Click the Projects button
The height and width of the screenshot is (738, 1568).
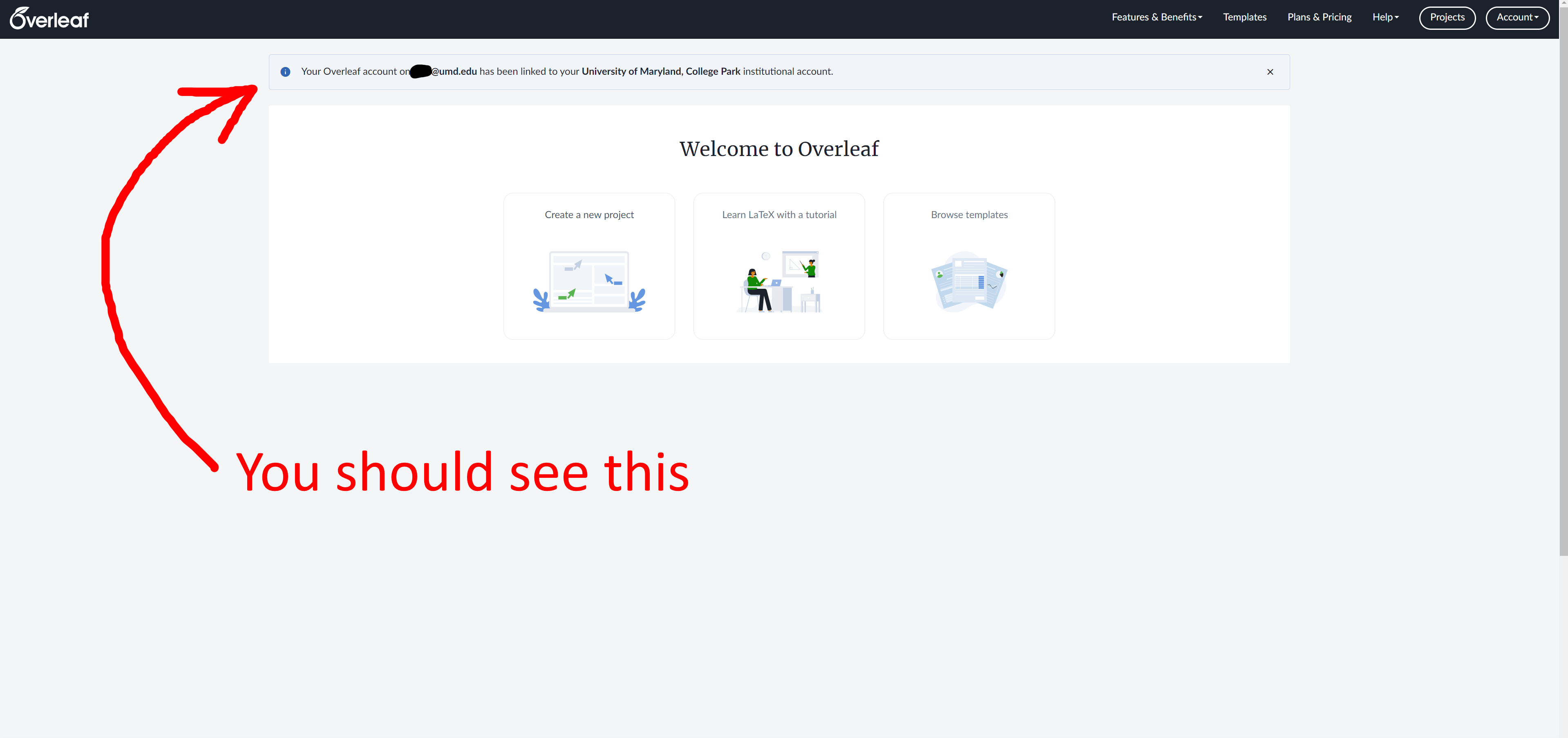pos(1447,18)
